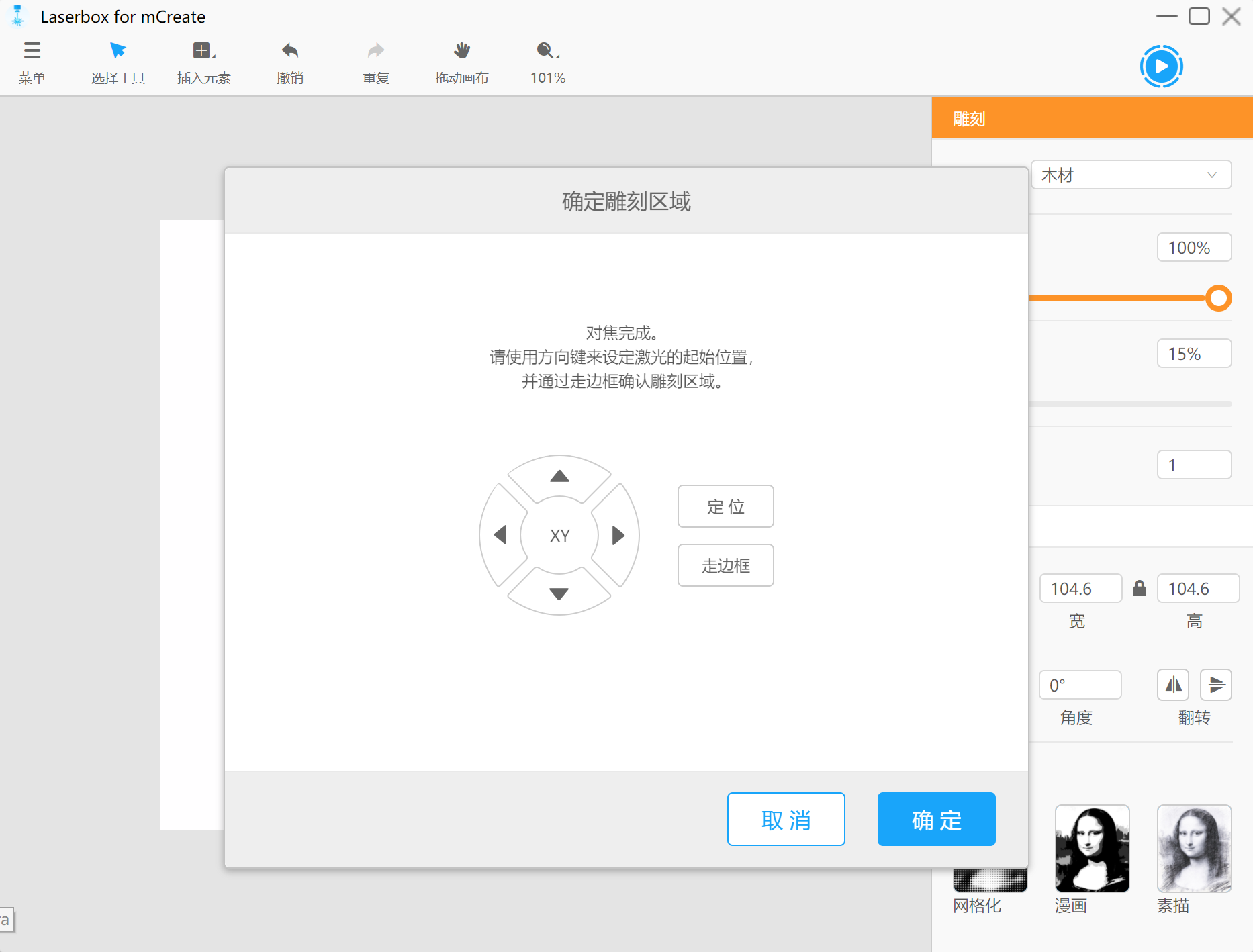Click the horizontal flip icon
This screenshot has height=952, width=1253.
1172,685
